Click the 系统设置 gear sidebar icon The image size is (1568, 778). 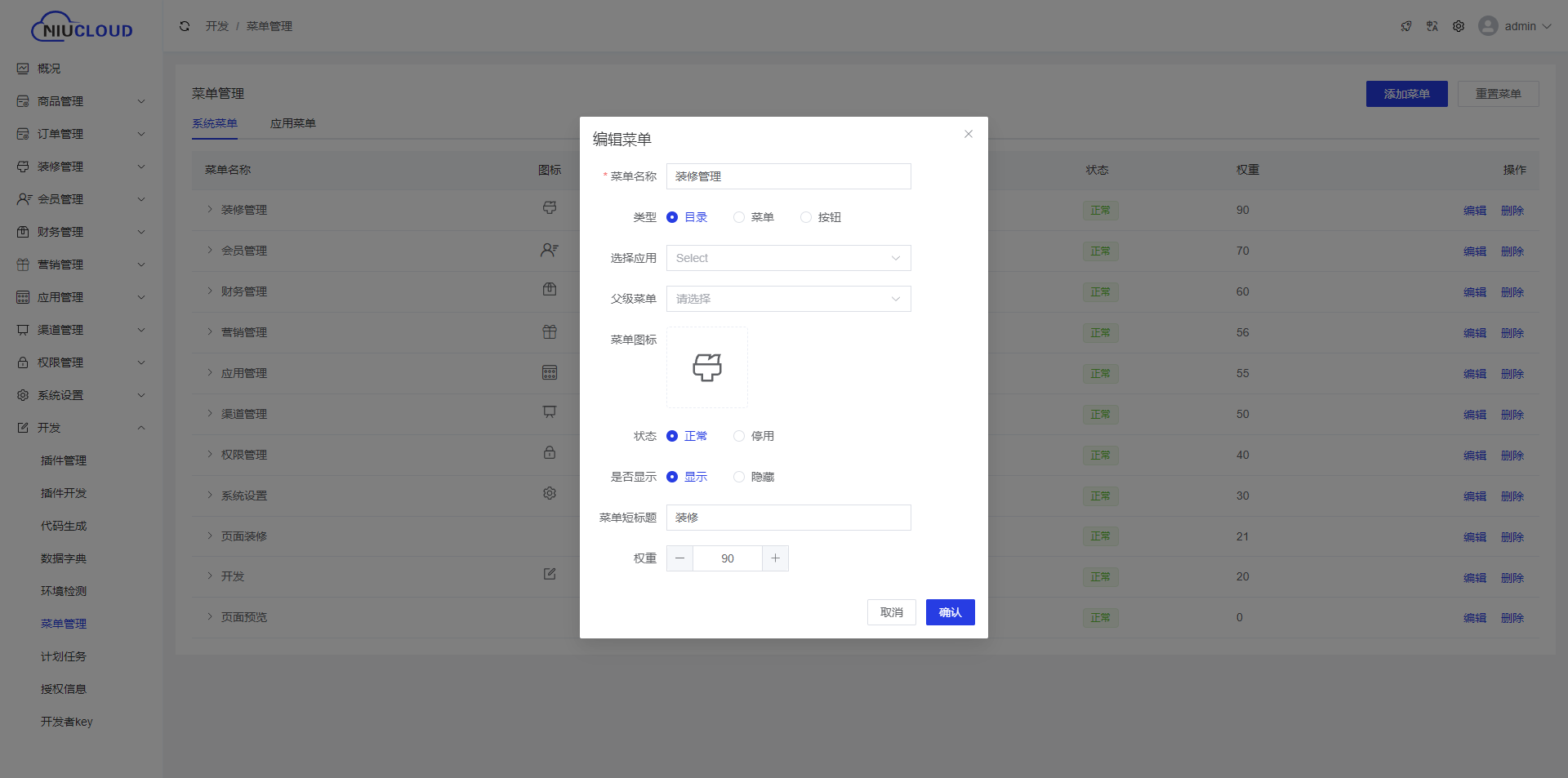coord(23,395)
